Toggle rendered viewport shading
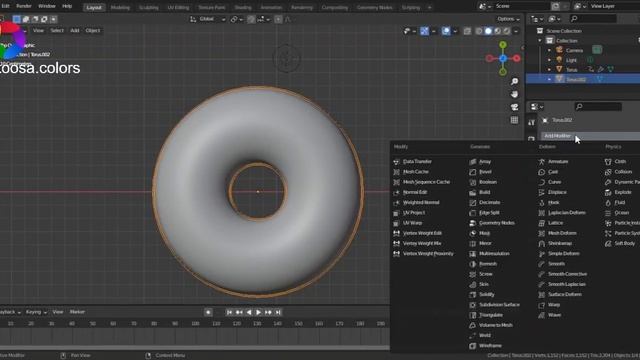The width and height of the screenshot is (640, 360). pyautogui.click(x=507, y=31)
